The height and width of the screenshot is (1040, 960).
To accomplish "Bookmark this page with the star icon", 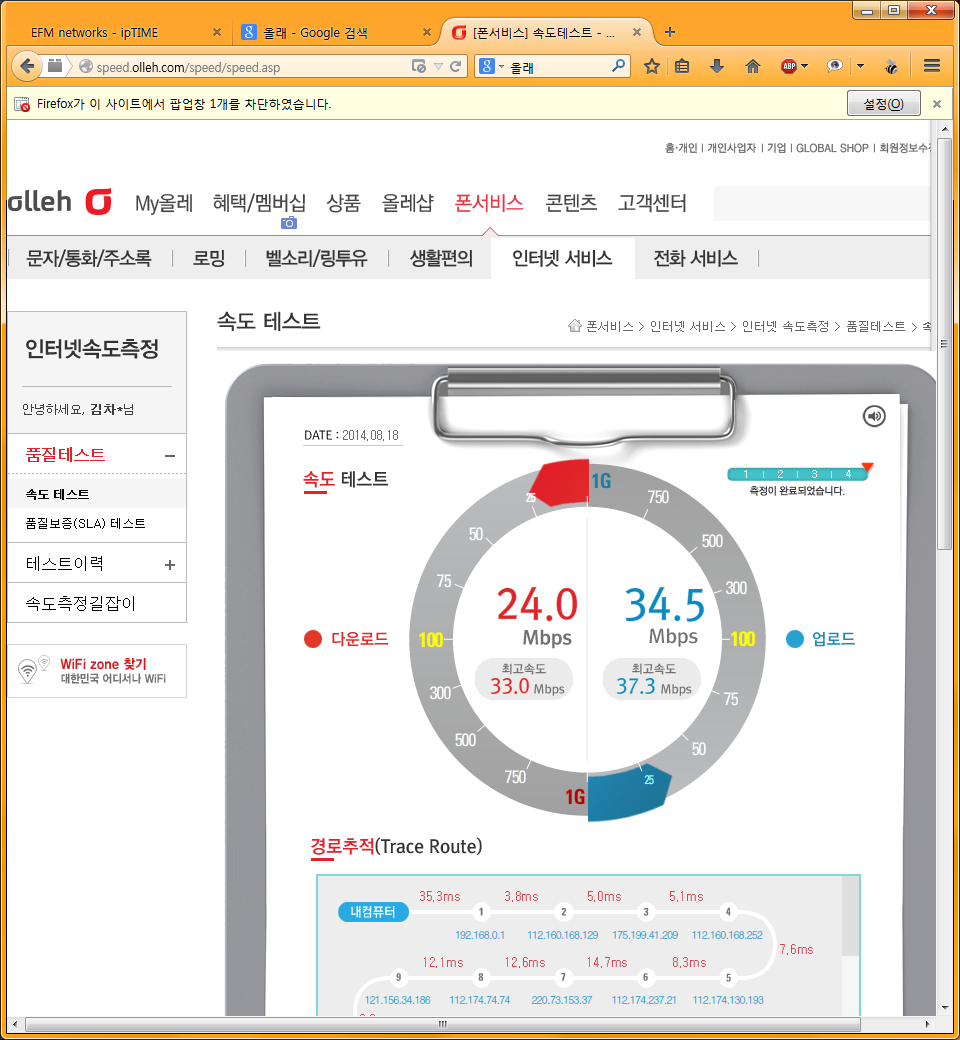I will (651, 66).
